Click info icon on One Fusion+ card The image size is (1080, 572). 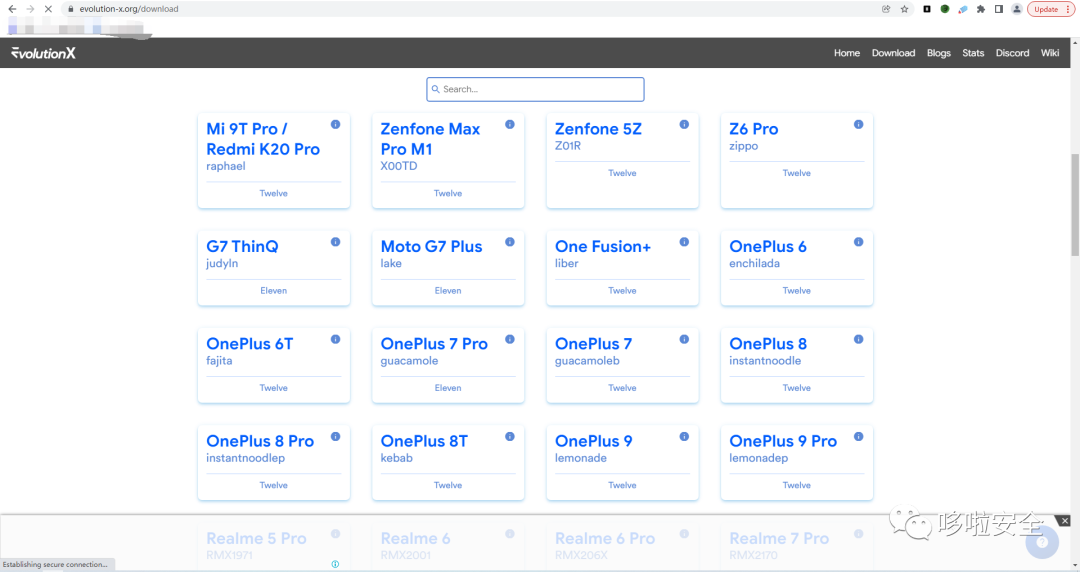684,242
